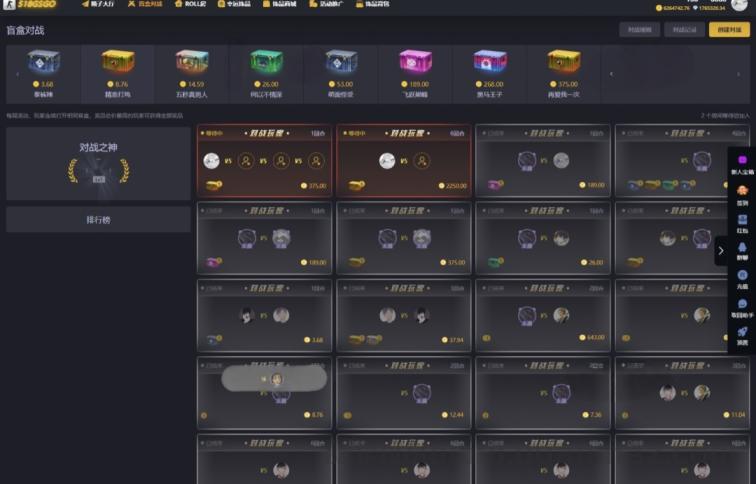Collapse the right sidebar with chevron arrow
Viewport: 756px width, 484px height.
pyautogui.click(x=721, y=251)
